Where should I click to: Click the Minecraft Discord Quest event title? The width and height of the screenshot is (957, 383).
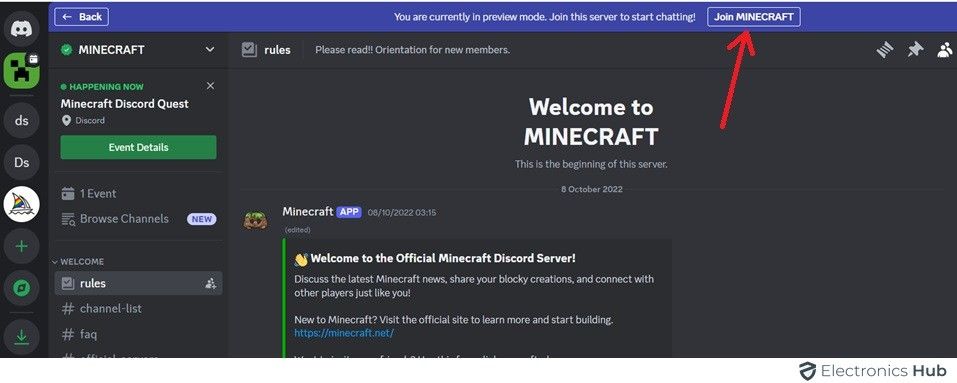125,104
